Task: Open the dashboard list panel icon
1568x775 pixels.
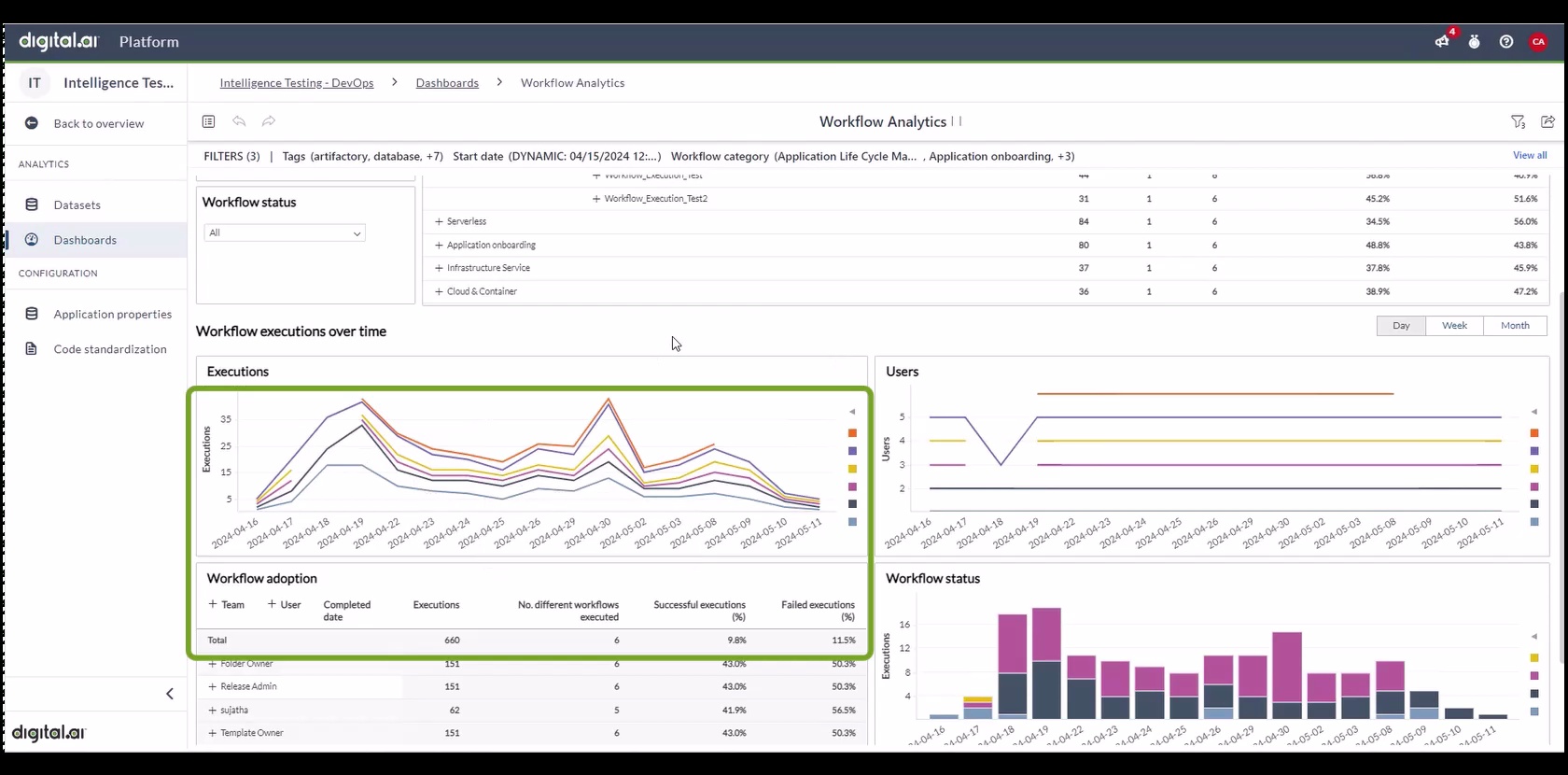Action: [209, 121]
